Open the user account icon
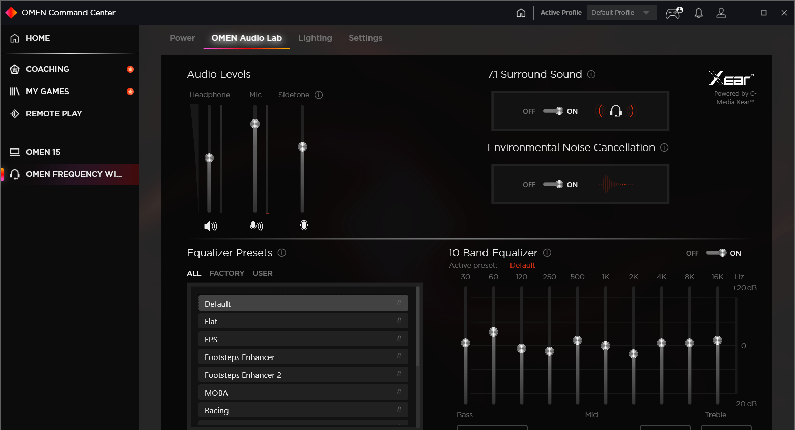 pyautogui.click(x=721, y=13)
